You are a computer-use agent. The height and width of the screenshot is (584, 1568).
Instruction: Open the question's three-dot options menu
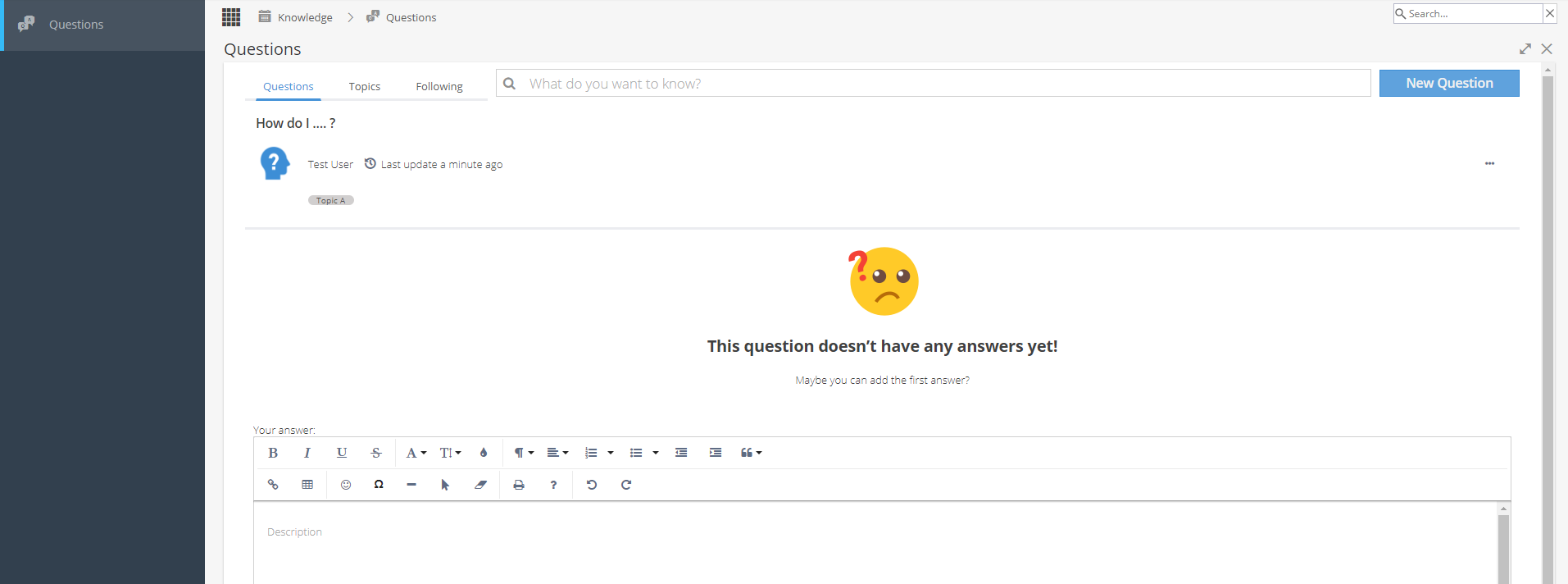1489,163
